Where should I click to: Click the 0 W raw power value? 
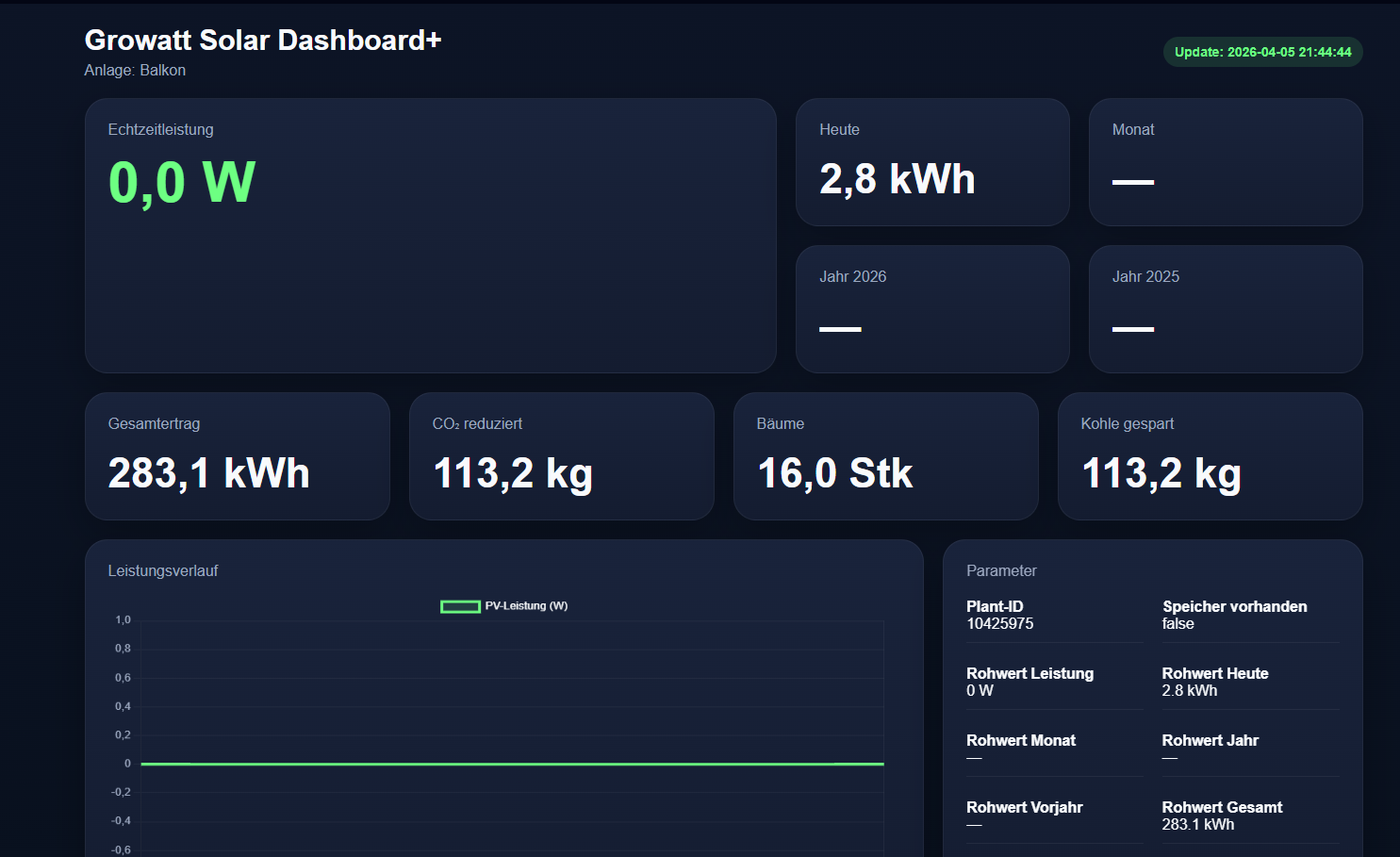(x=980, y=691)
